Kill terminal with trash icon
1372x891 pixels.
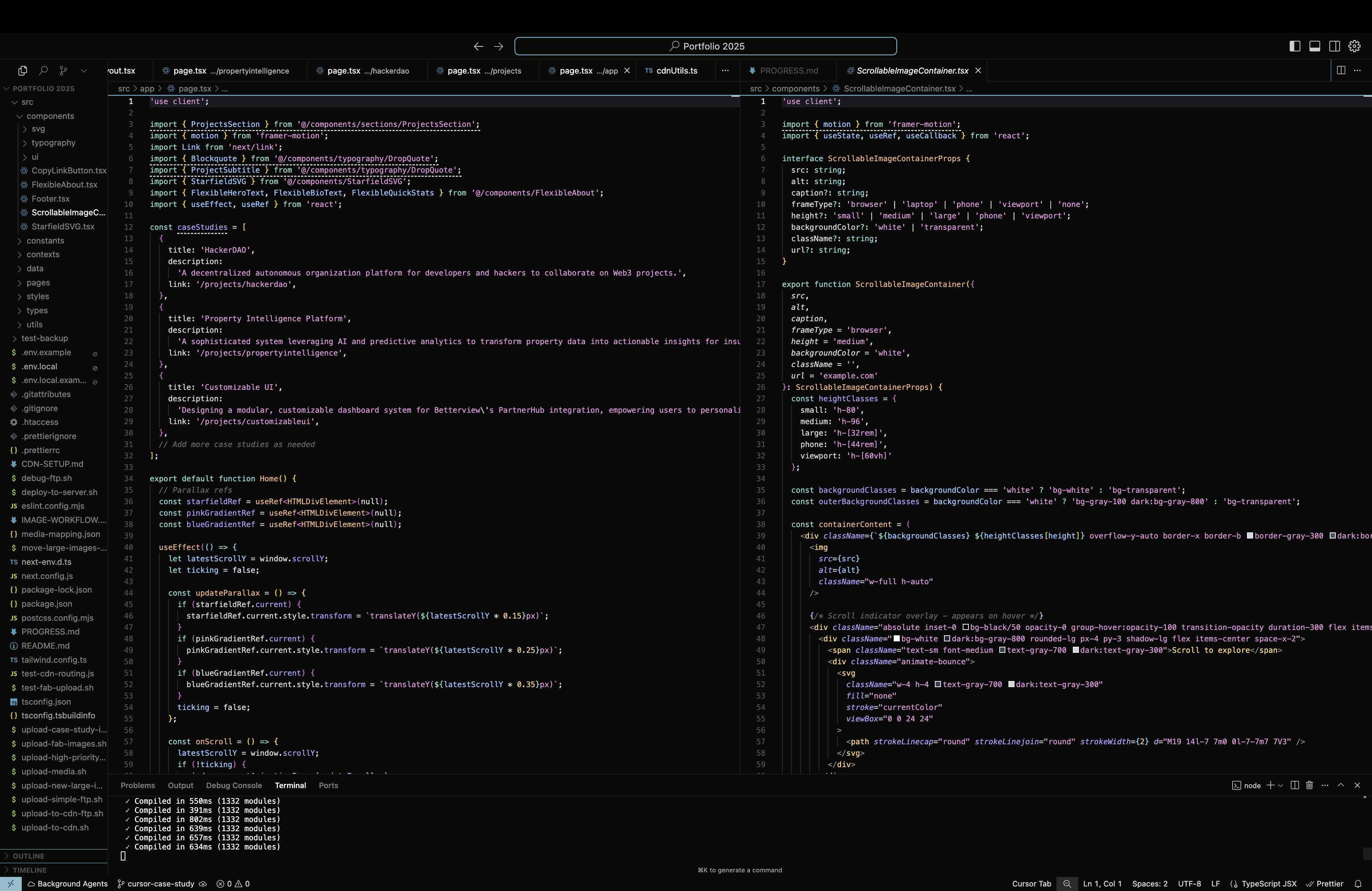pos(1309,785)
